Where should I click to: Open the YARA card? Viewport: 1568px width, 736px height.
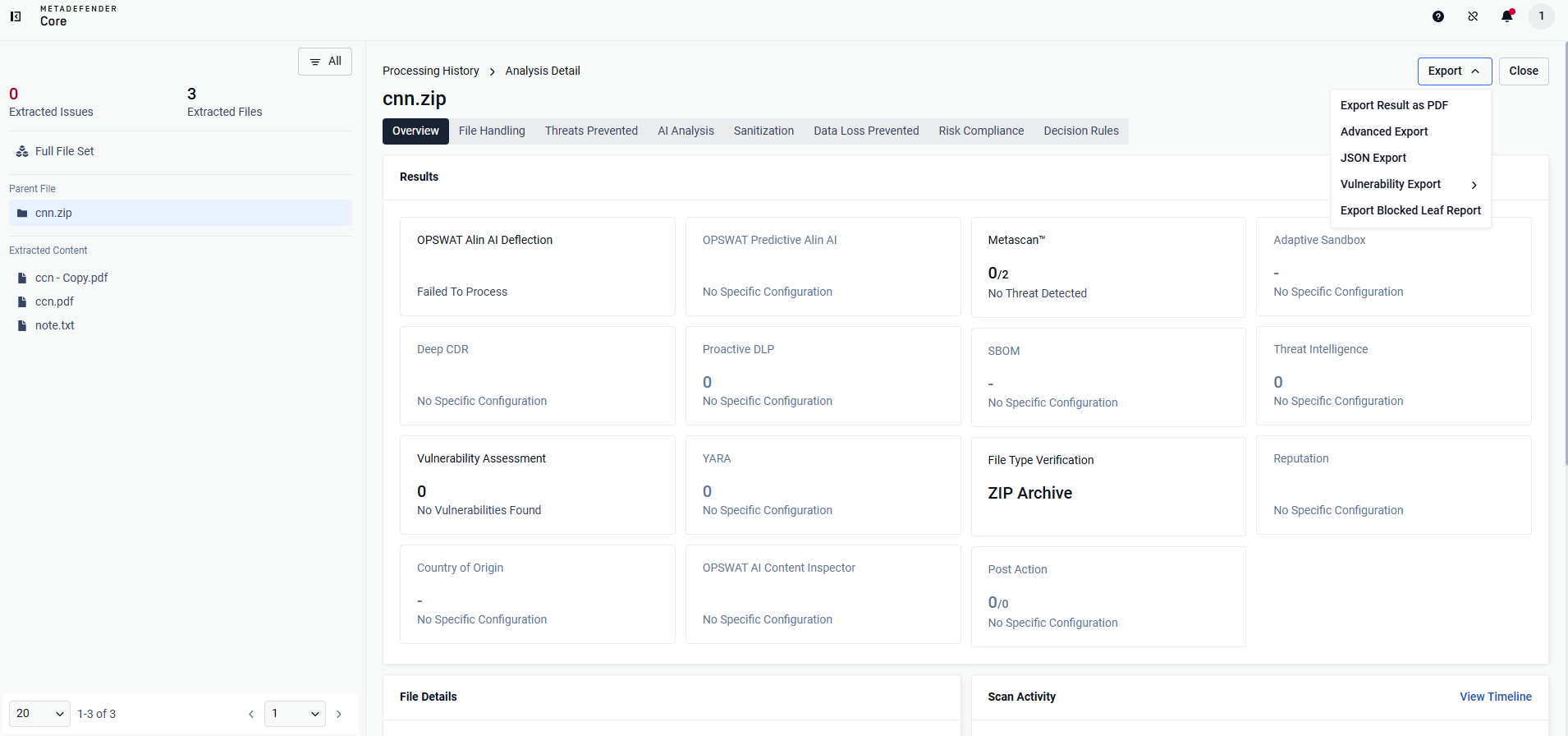coord(823,485)
